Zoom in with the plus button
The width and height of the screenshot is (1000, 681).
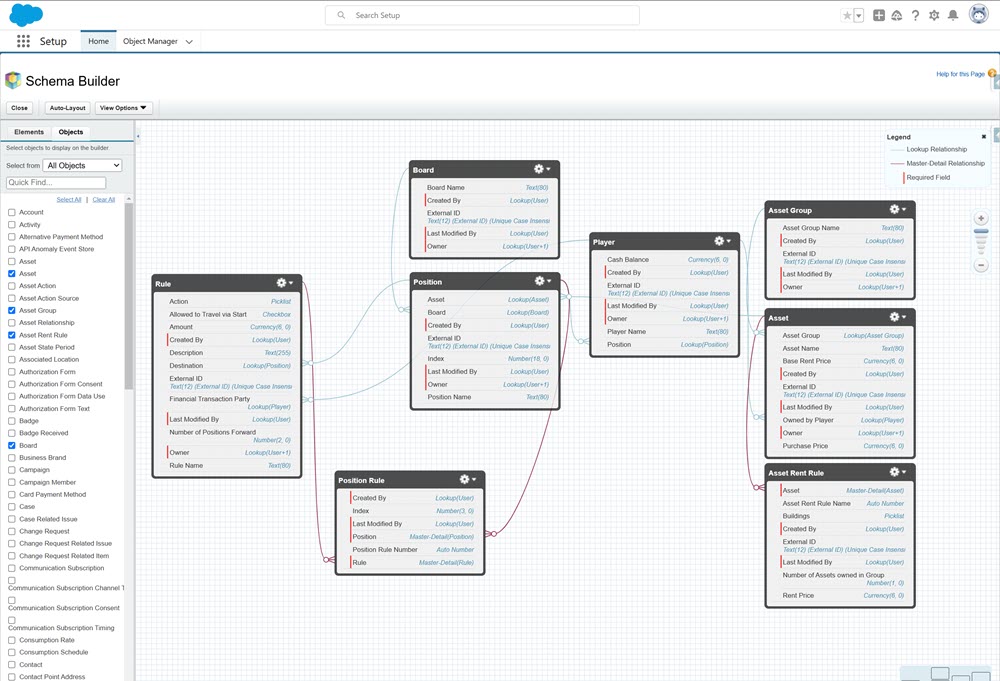pyautogui.click(x=981, y=218)
